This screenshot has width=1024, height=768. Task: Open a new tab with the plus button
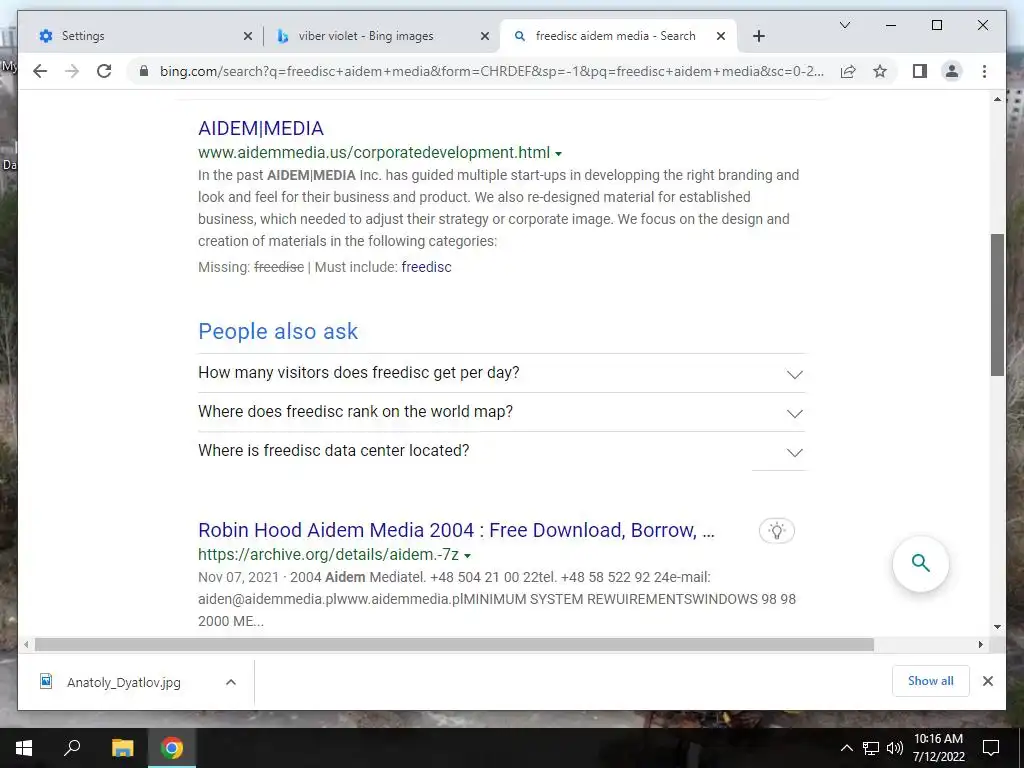click(758, 36)
